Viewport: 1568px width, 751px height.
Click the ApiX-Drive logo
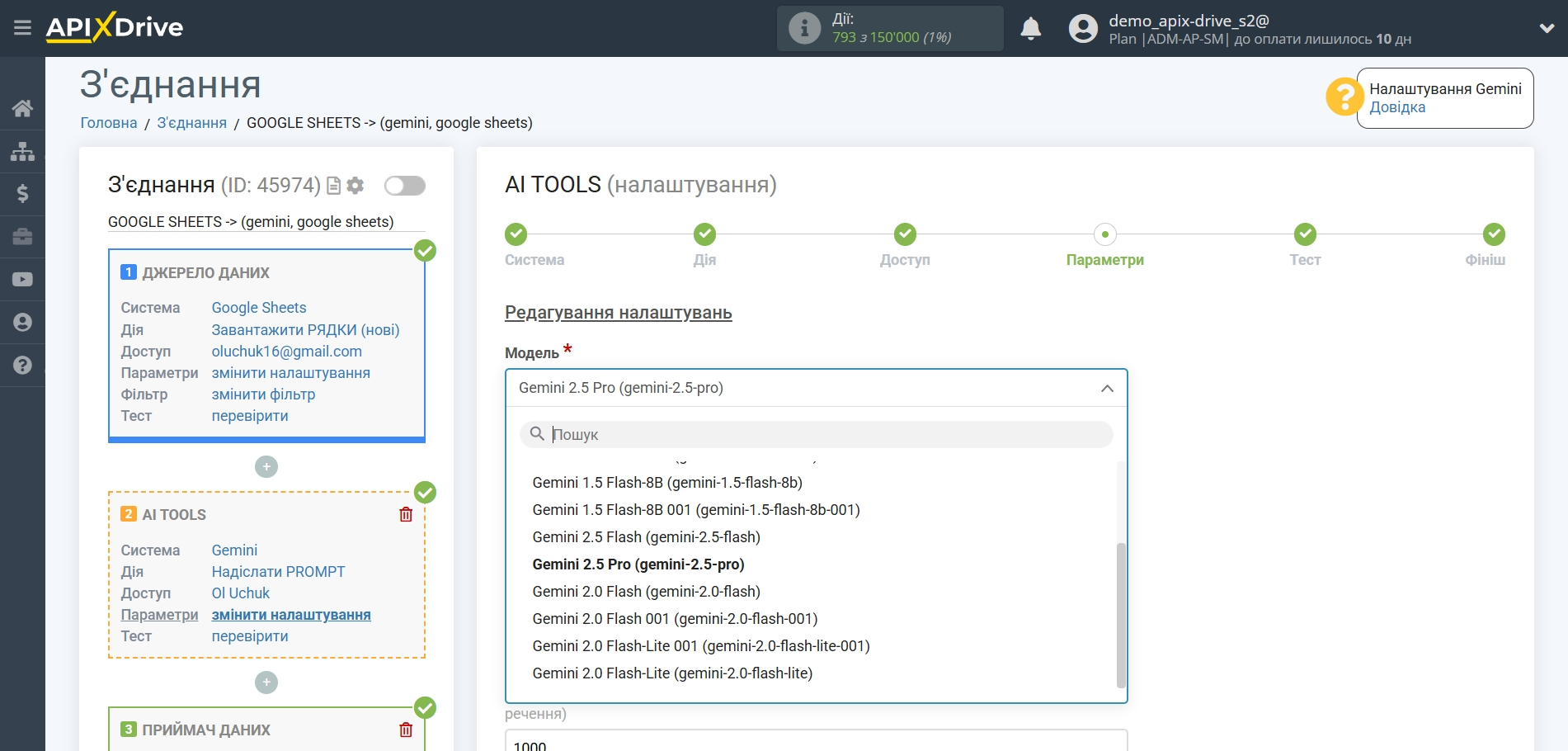tap(115, 27)
